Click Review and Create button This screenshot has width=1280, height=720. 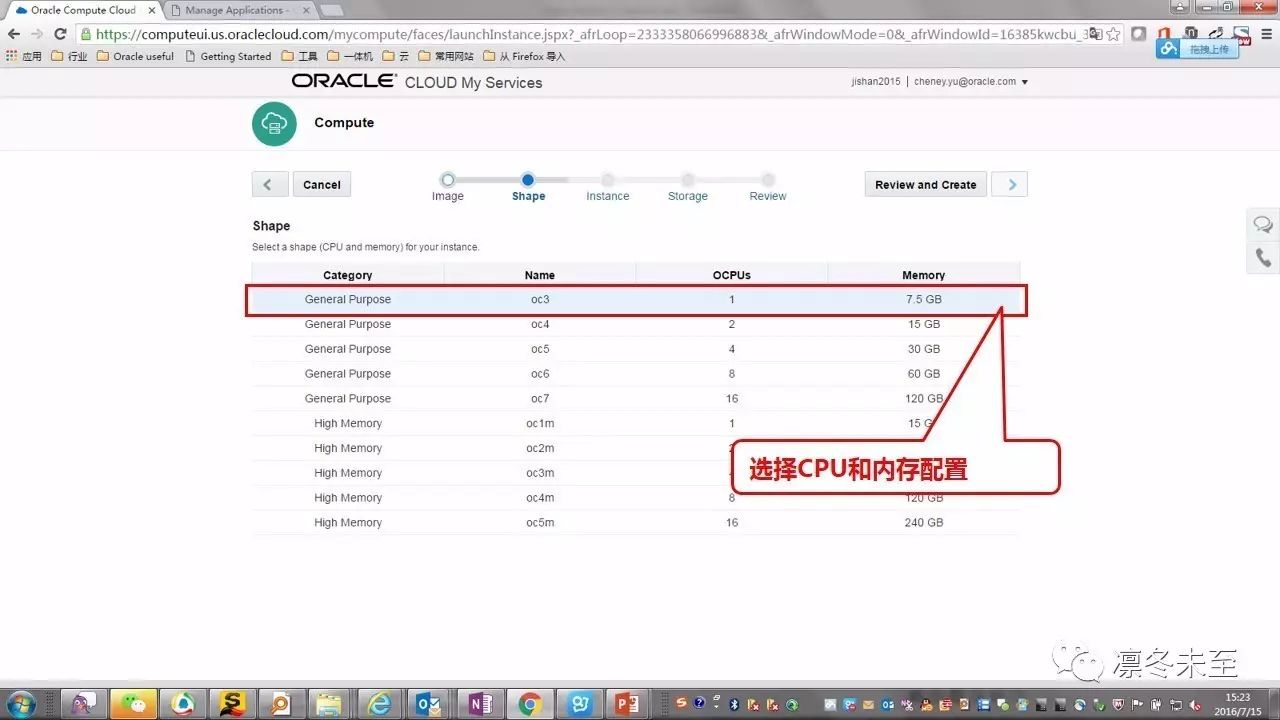click(x=926, y=185)
